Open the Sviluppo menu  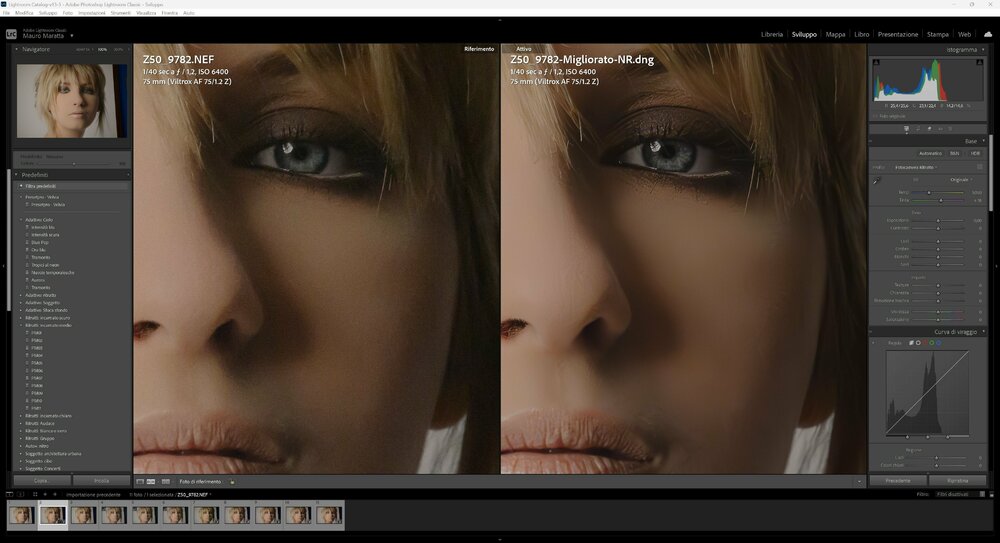(x=48, y=13)
